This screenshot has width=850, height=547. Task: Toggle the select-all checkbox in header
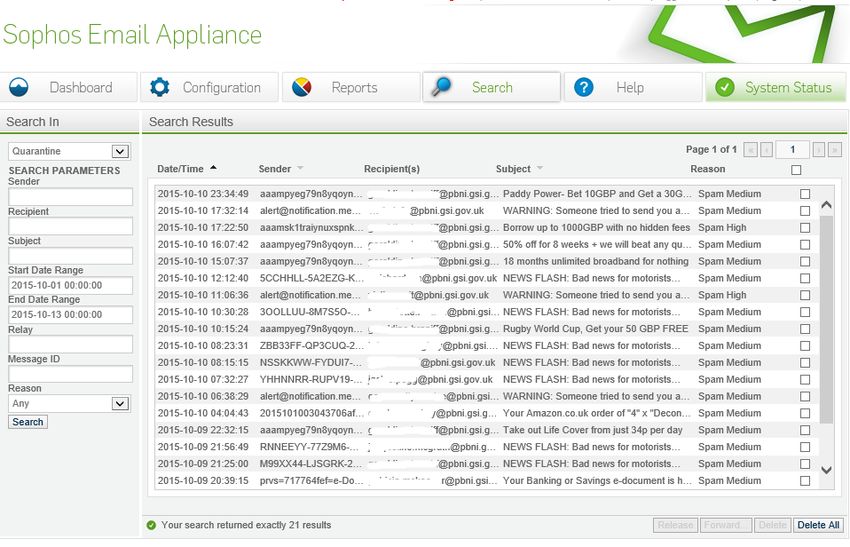point(796,170)
